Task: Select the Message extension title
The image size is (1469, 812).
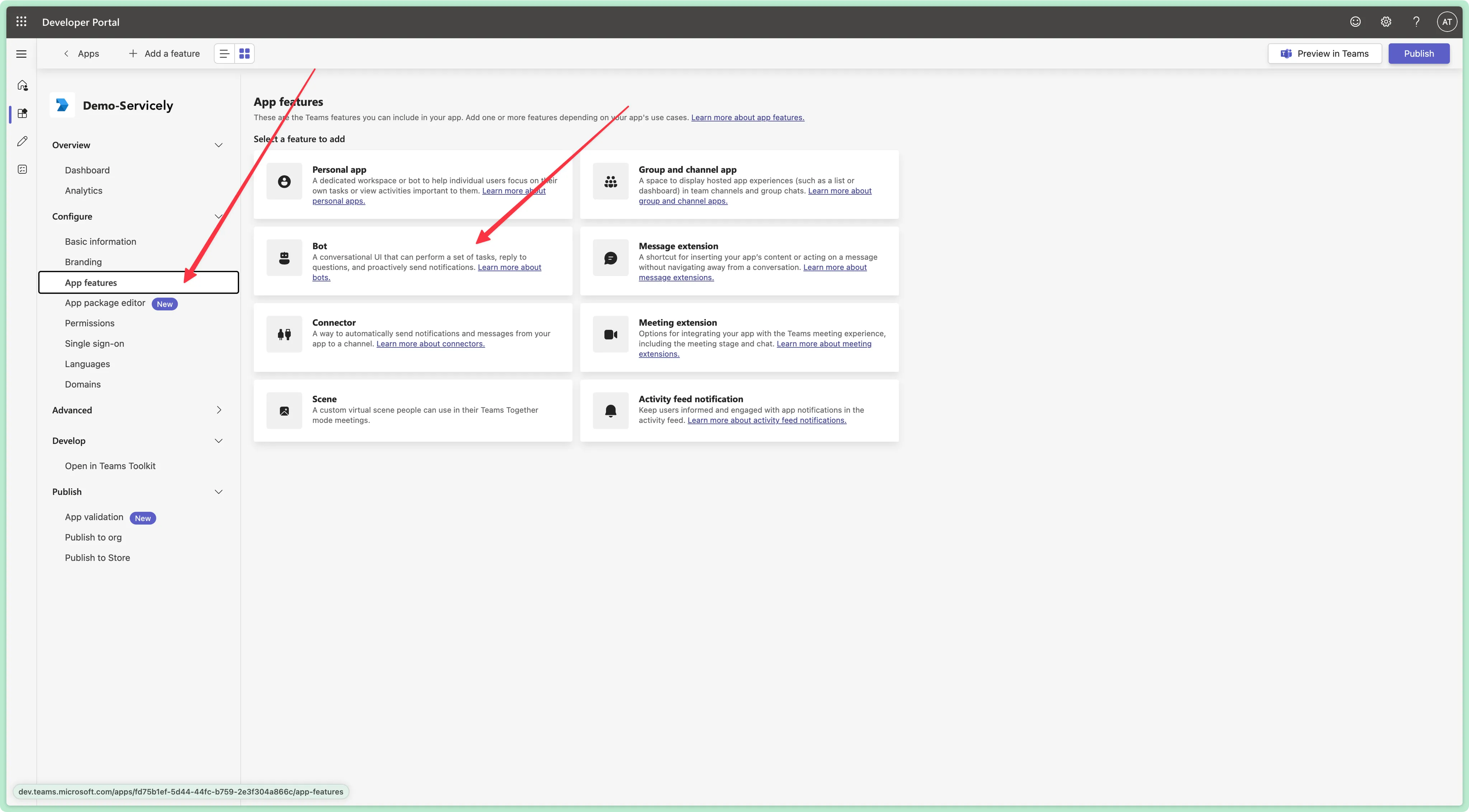Action: click(x=679, y=246)
